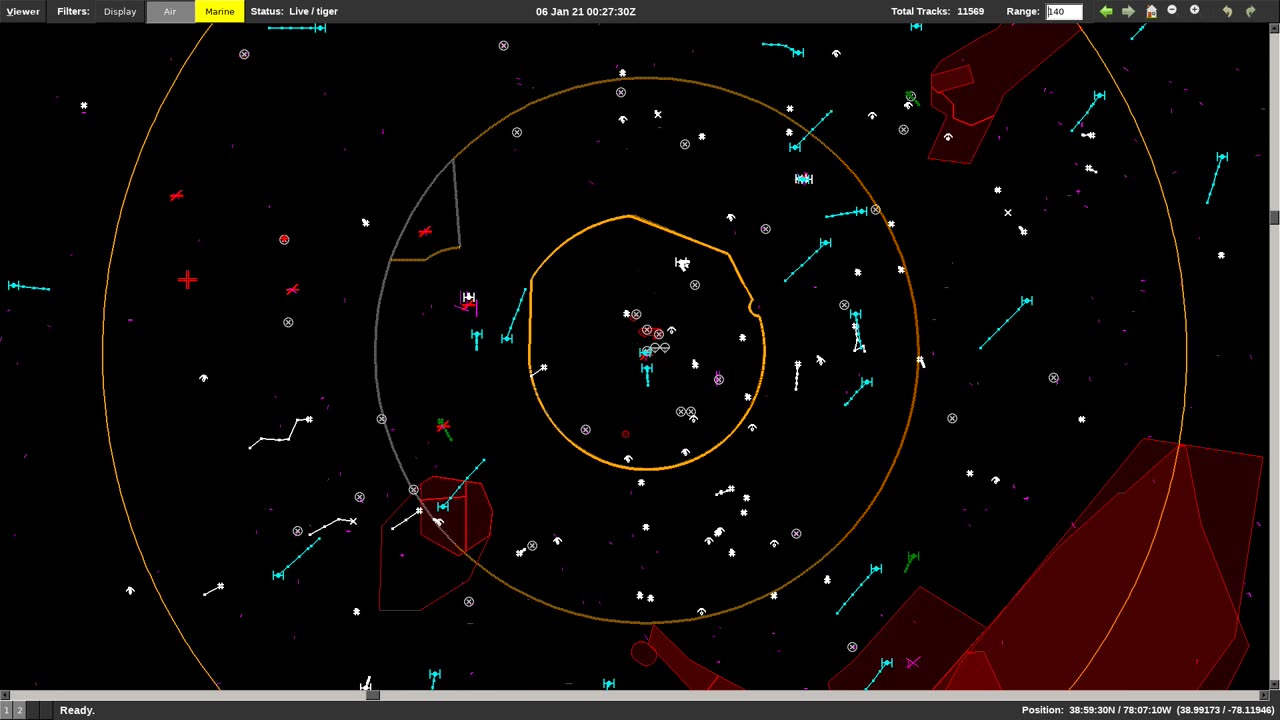Select the red aircraft inside the gray sector
The image size is (1280, 720).
(425, 232)
